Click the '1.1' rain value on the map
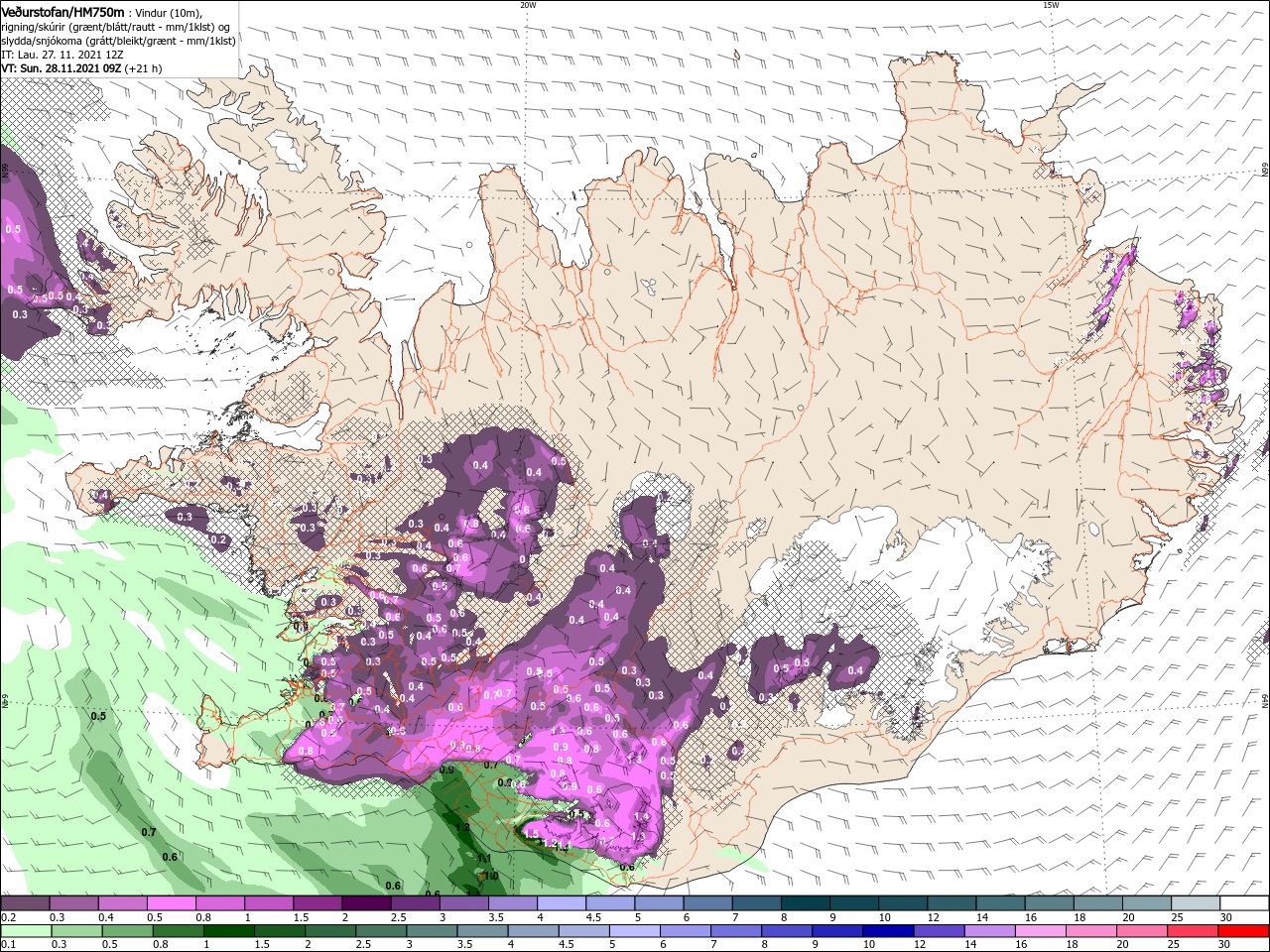The image size is (1270, 952). pos(484,859)
